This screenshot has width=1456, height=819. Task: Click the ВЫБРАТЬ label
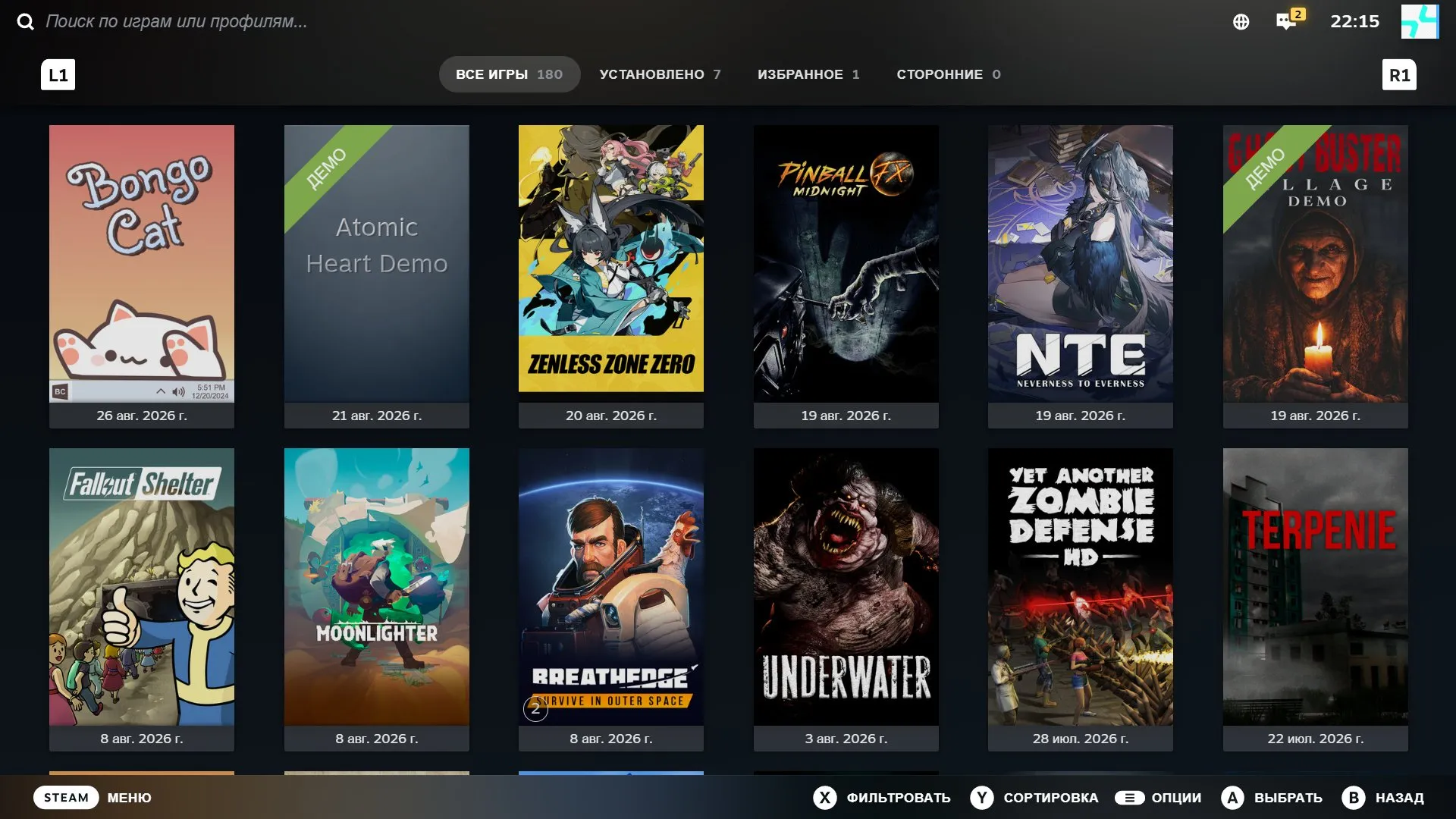(1288, 798)
